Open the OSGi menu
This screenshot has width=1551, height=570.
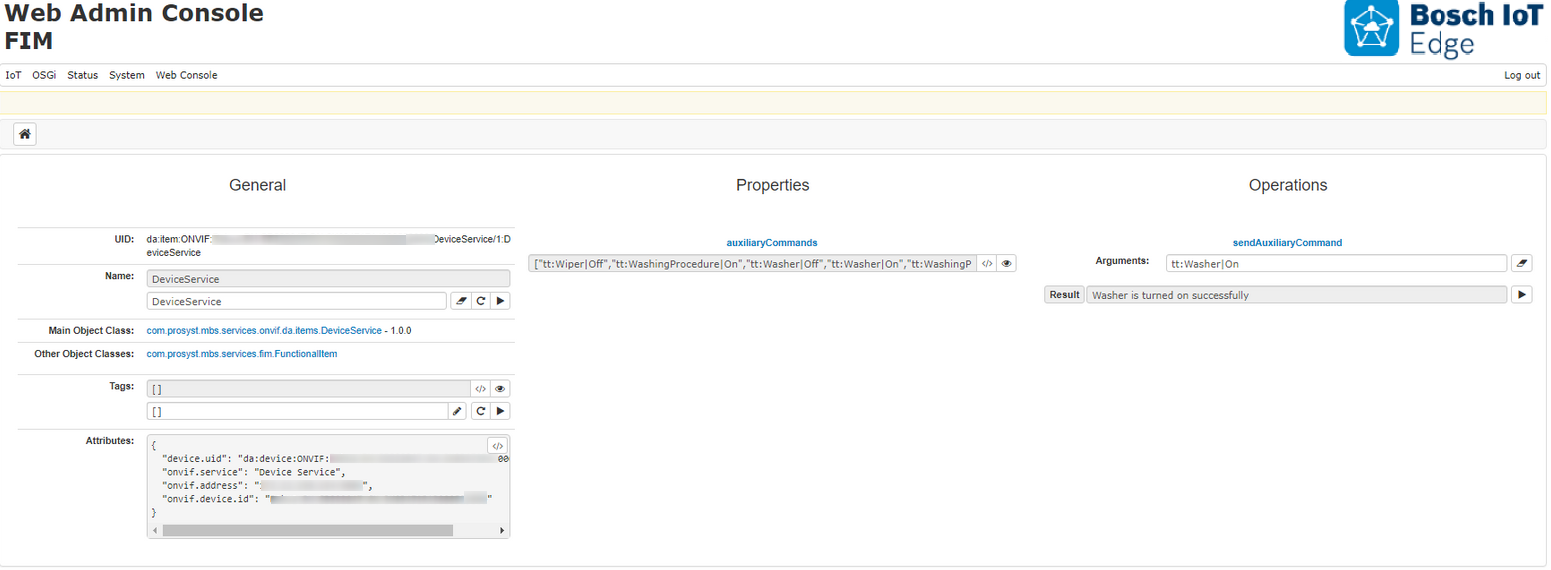44,75
